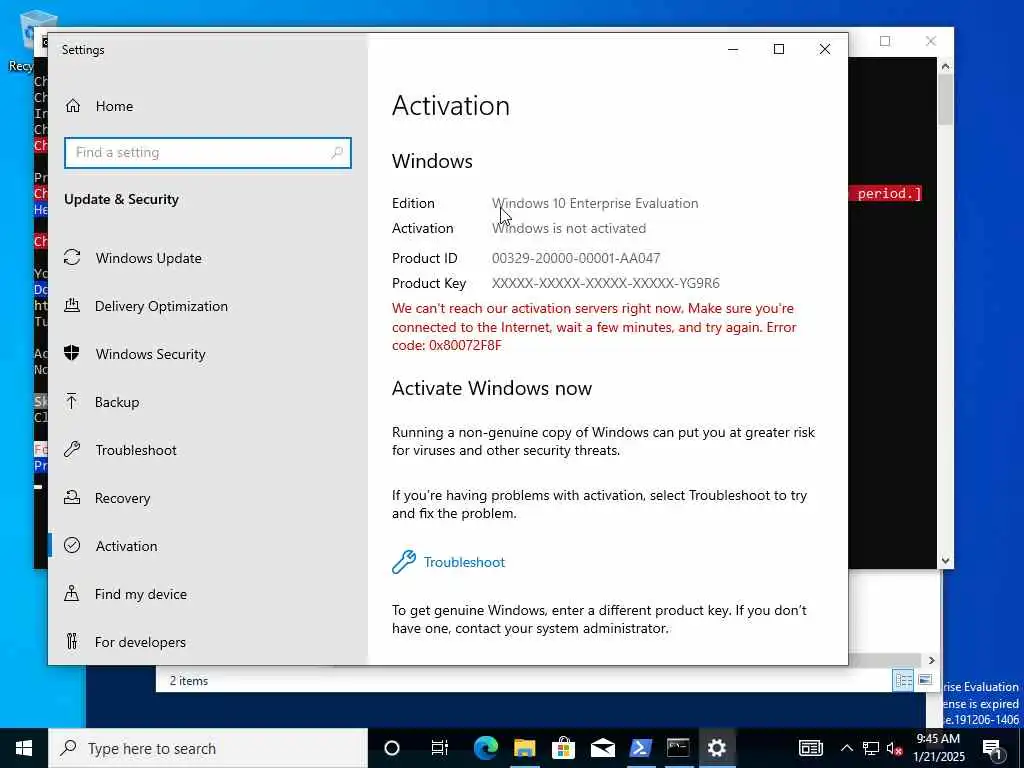Click the Recovery icon in sidebar
Image resolution: width=1024 pixels, height=768 pixels.
click(x=72, y=497)
